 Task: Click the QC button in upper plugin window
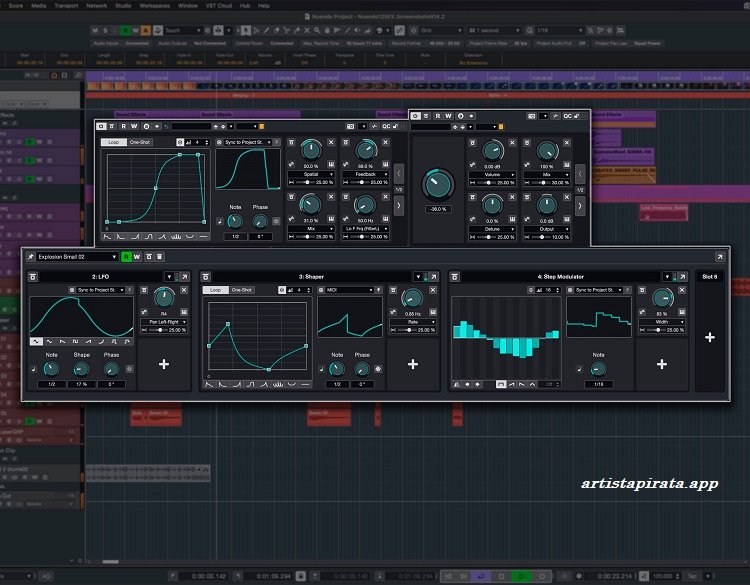386,126
